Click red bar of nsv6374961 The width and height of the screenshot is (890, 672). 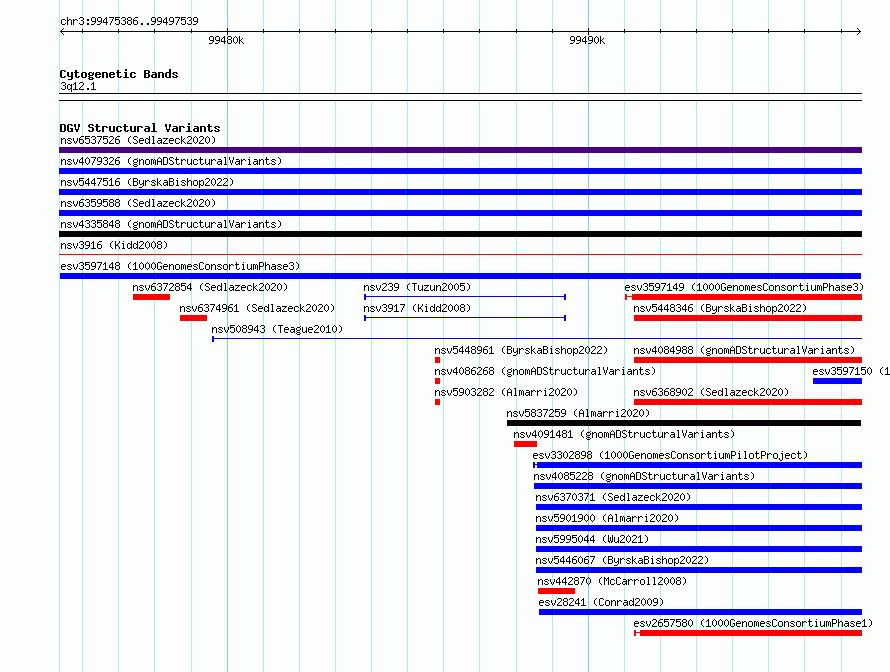click(194, 318)
